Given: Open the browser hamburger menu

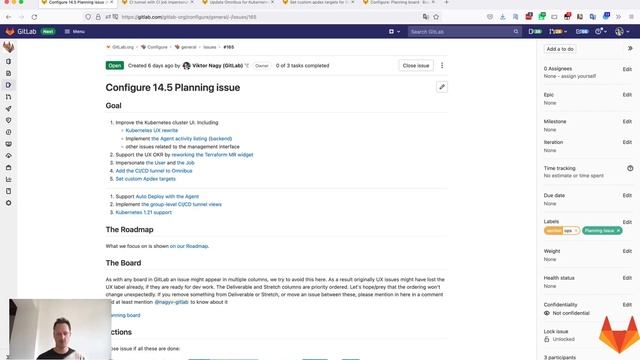Looking at the screenshot, I should pyautogui.click(x=631, y=17).
